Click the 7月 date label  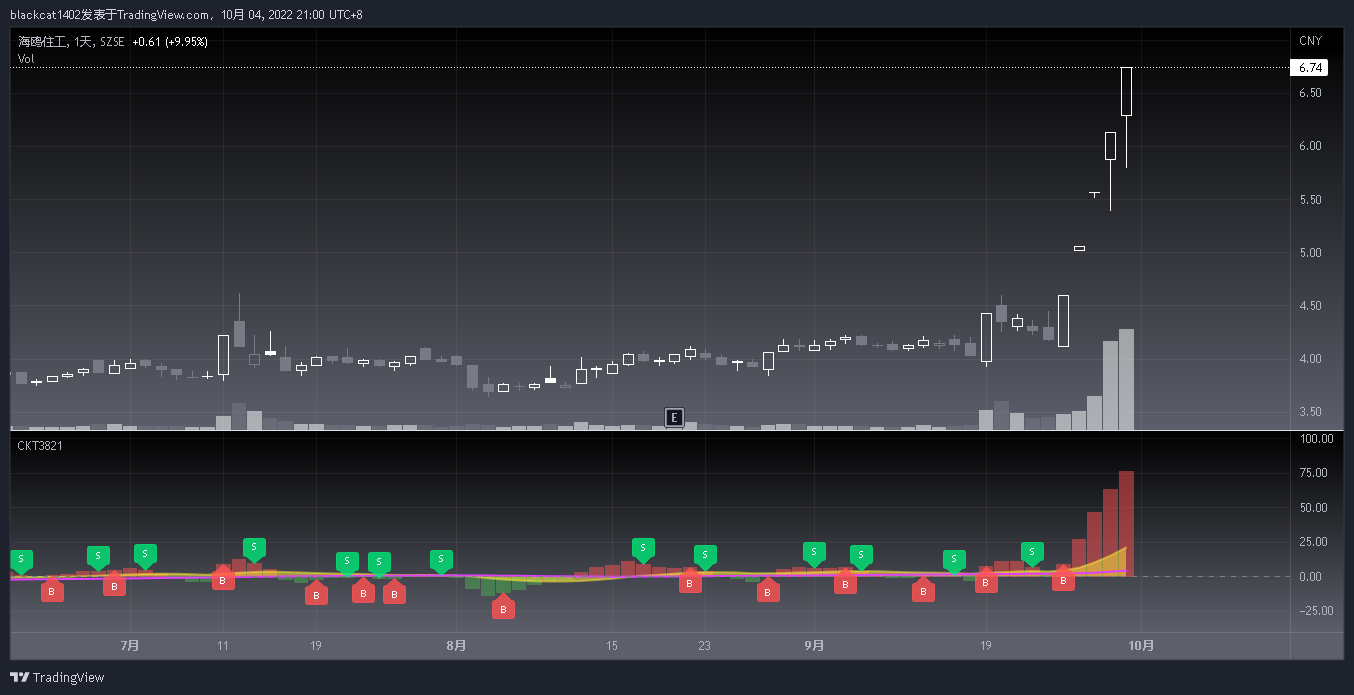coord(129,646)
